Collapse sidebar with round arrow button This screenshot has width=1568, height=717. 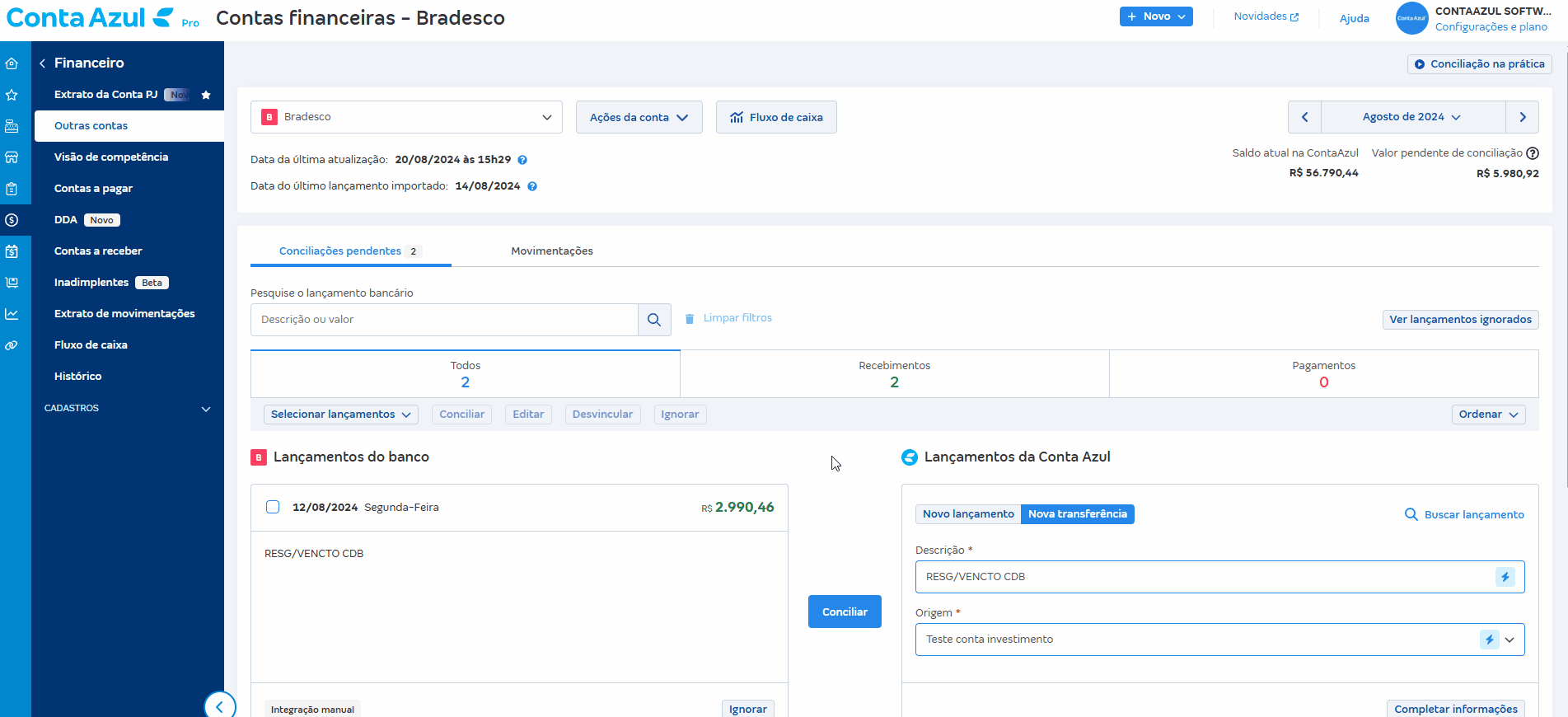tap(220, 706)
